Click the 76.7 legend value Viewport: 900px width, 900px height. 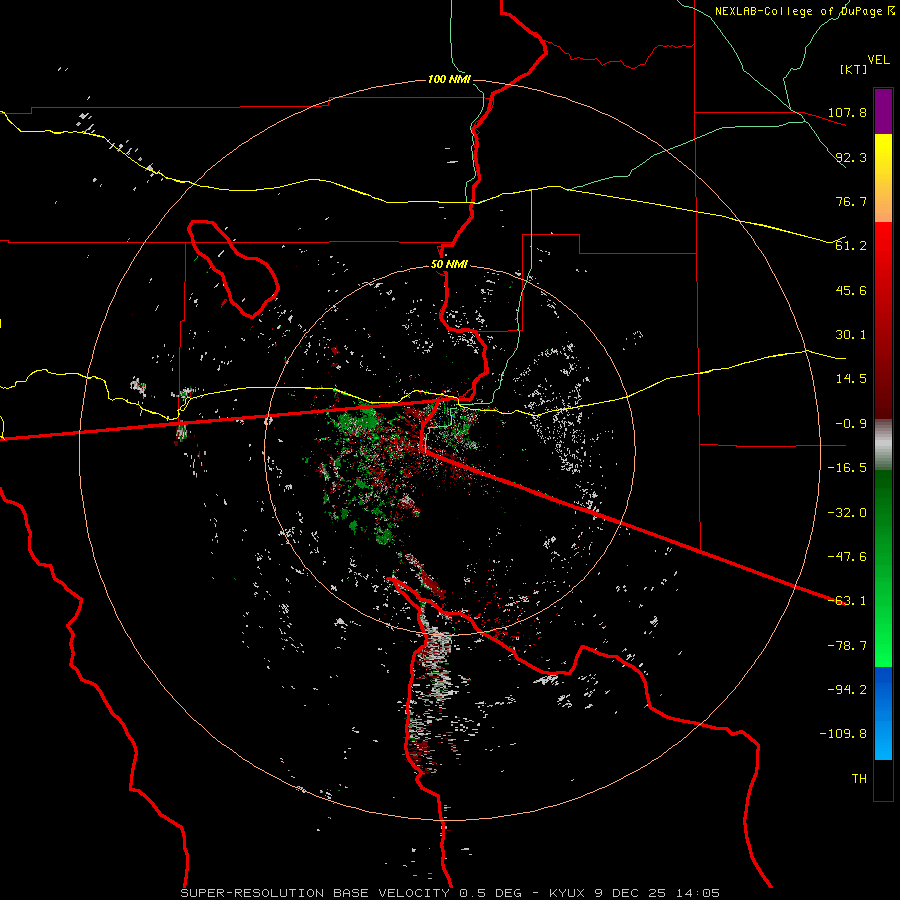[851, 201]
